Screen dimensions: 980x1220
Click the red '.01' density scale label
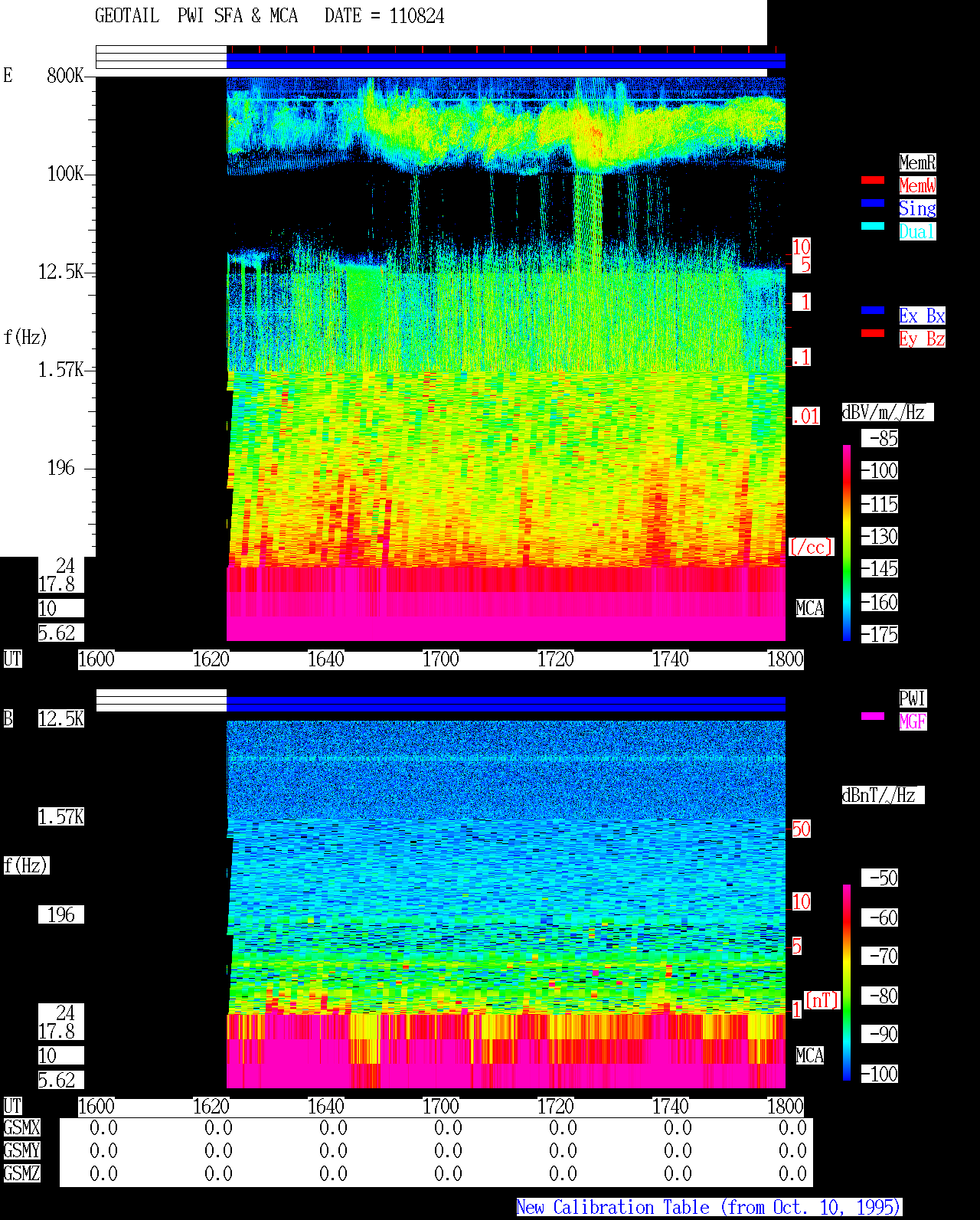806,416
